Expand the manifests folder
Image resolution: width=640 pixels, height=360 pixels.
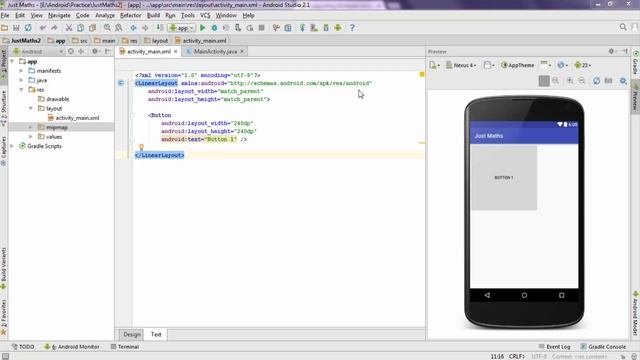[22, 71]
